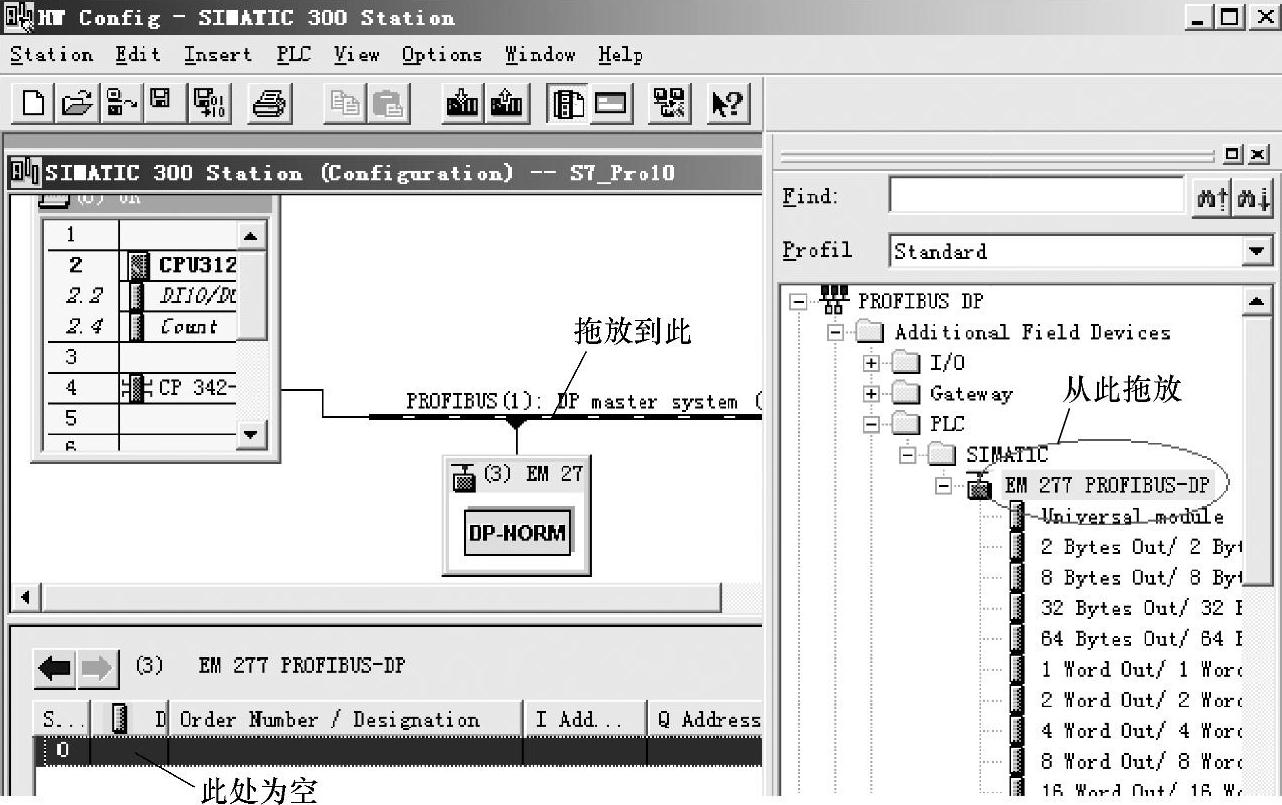
Task: Expand the Gateway folder
Action: 871,394
